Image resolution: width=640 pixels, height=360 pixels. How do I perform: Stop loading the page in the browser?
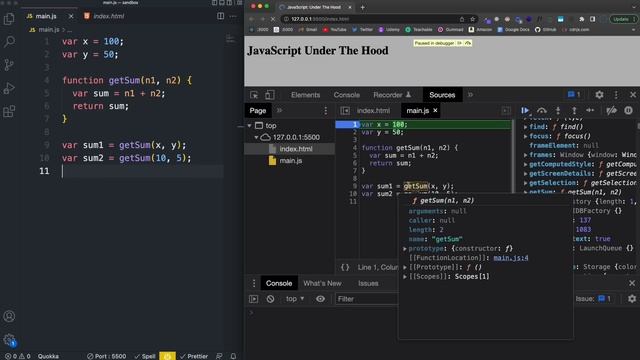point(273,19)
